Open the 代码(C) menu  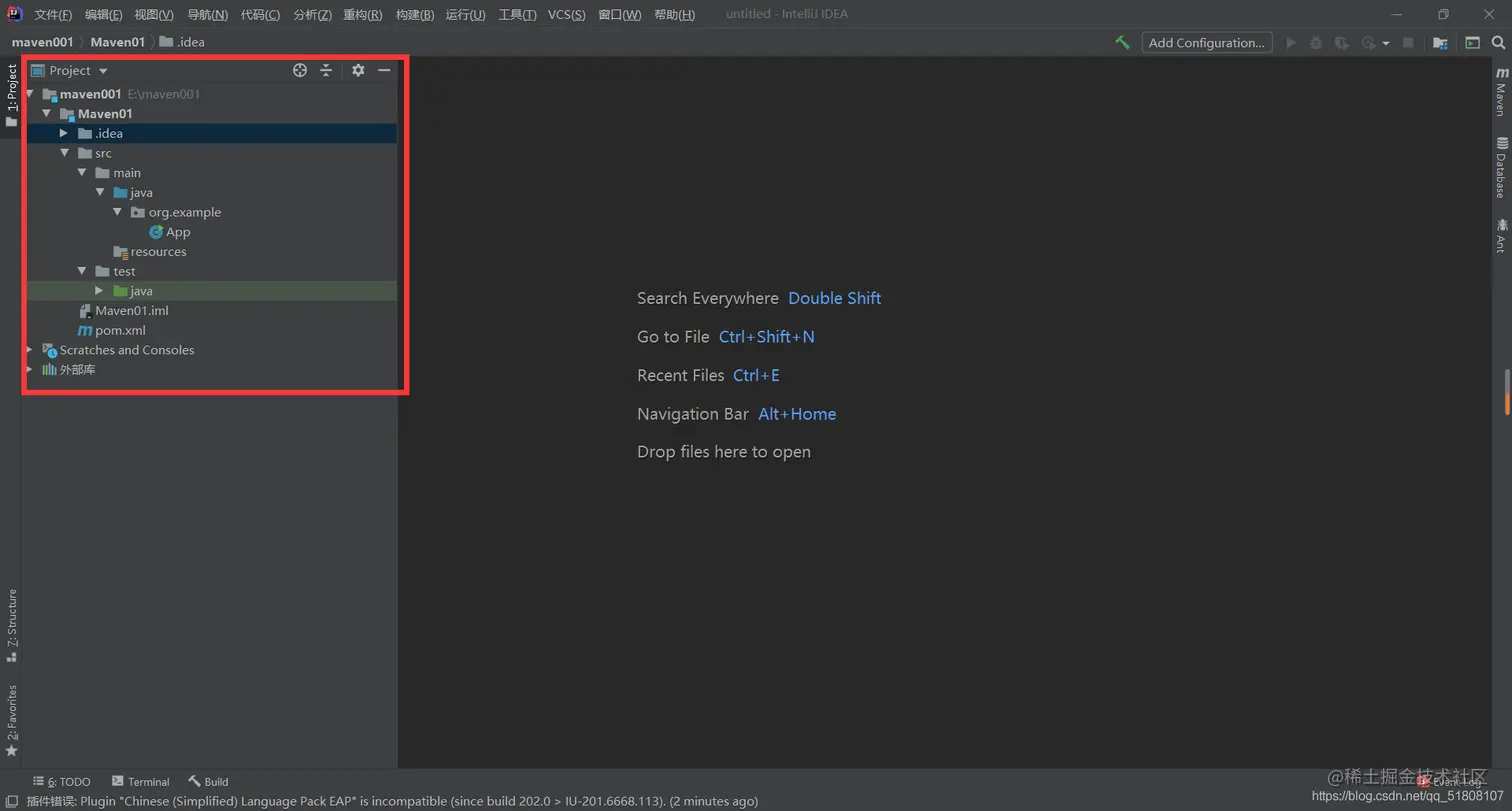click(260, 15)
